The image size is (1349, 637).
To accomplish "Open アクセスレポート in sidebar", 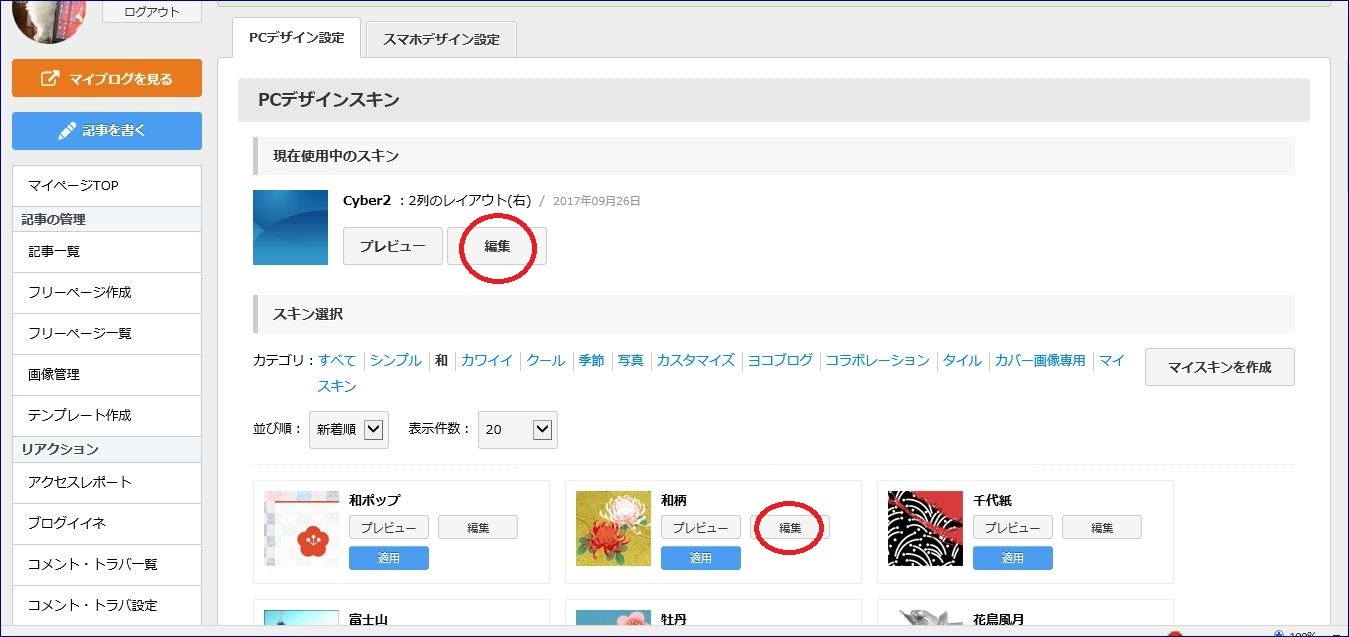I will pos(107,482).
